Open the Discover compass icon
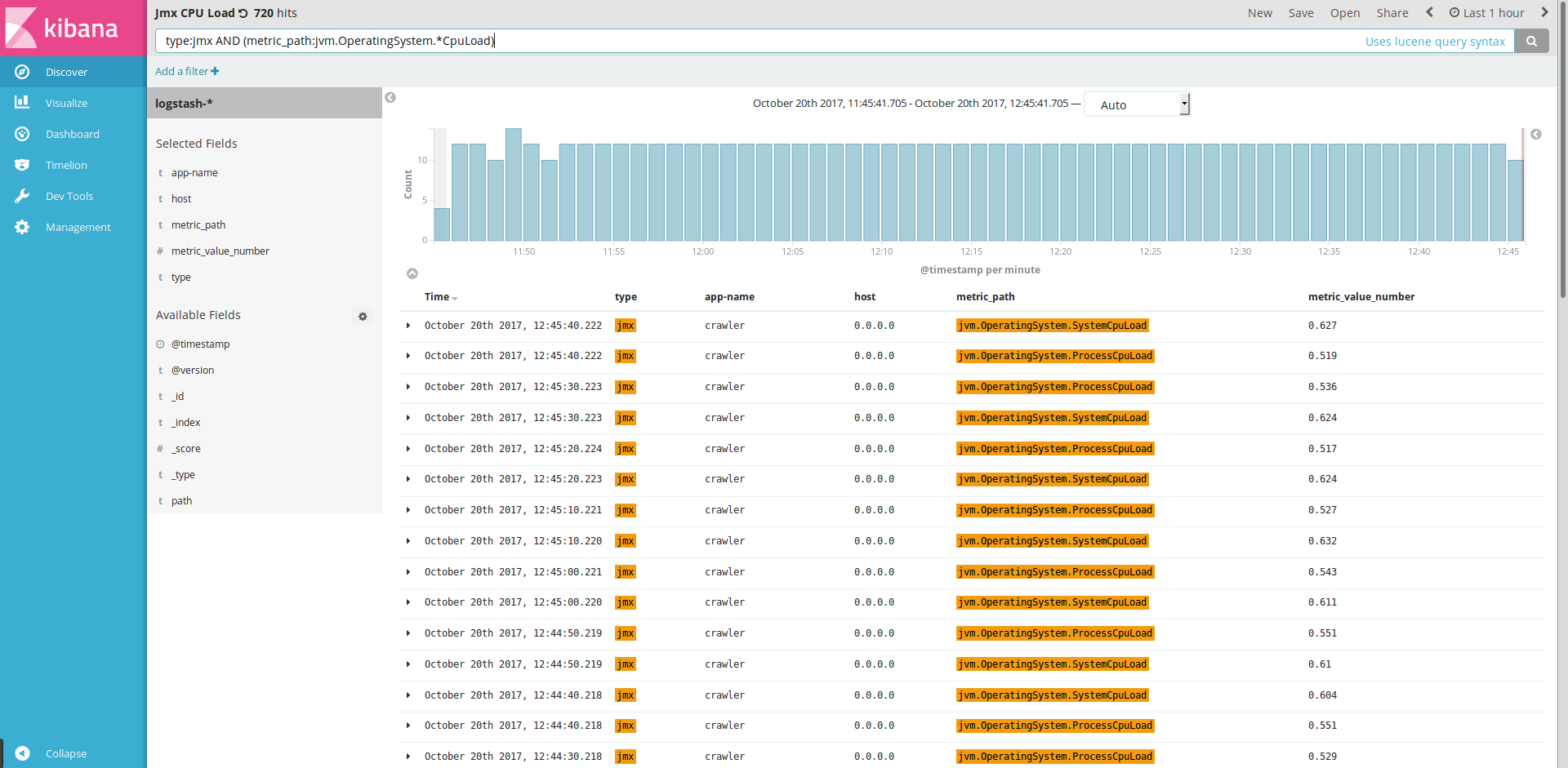This screenshot has height=768, width=1568. pyautogui.click(x=22, y=72)
